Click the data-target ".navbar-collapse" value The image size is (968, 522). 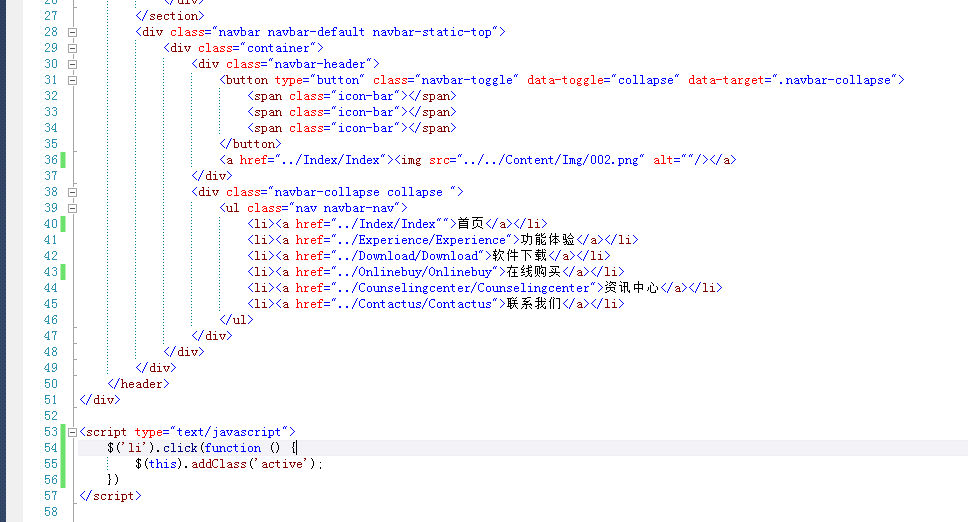835,80
